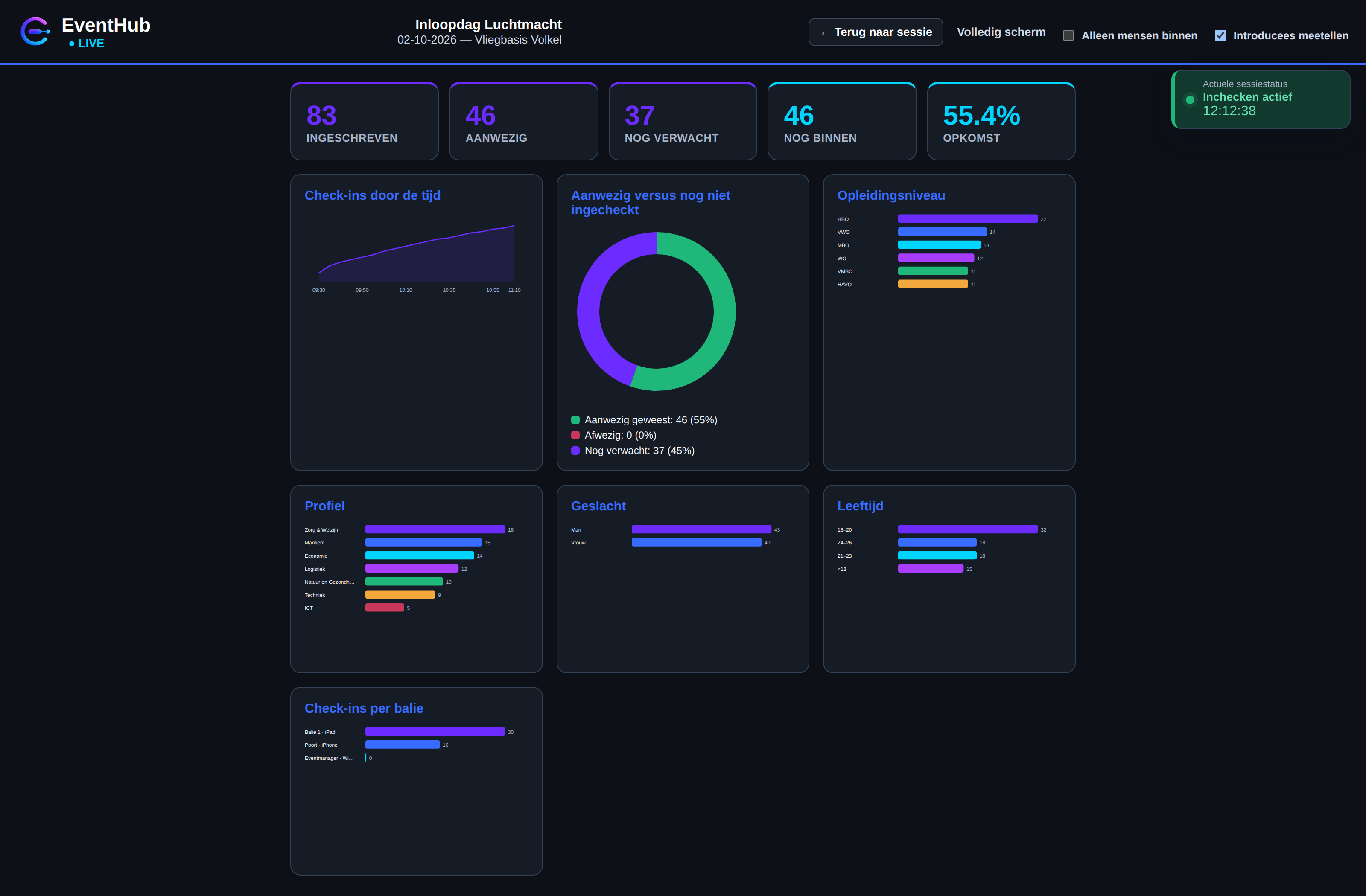Screen dimensions: 1366x896
Task: Click the Check-ins per balie heading
Action: [x=364, y=708]
